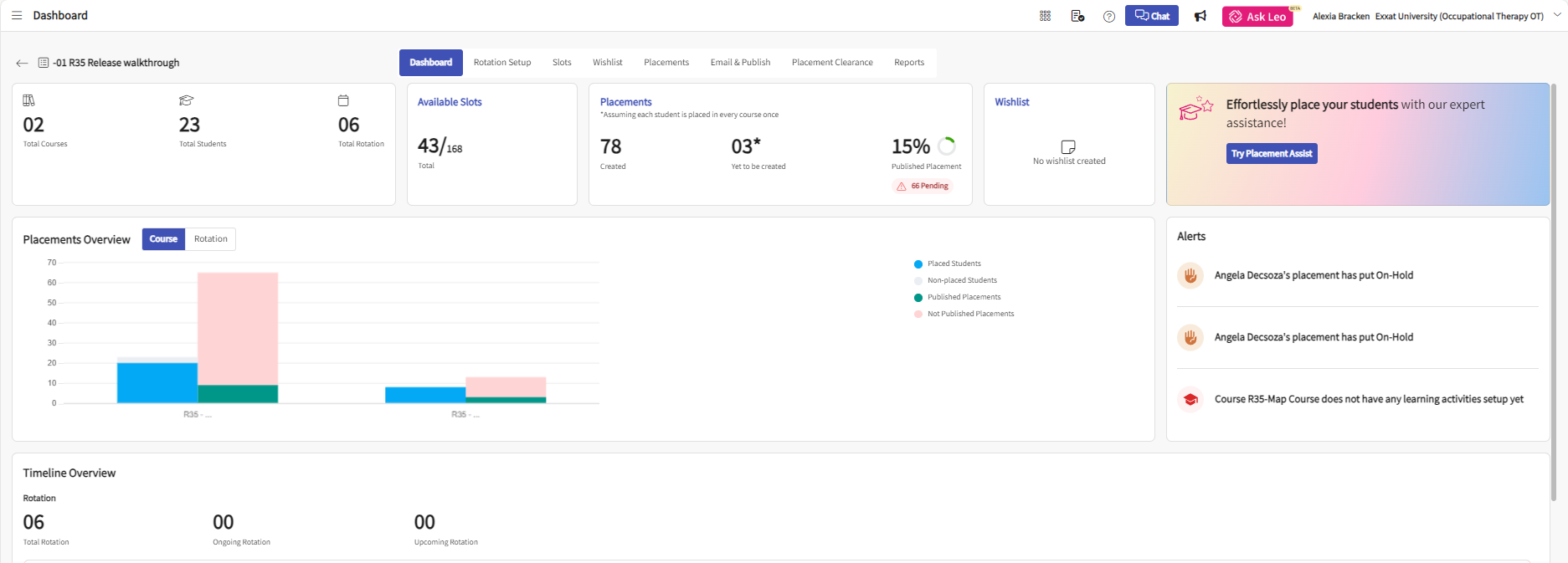The height and width of the screenshot is (563, 1568).
Task: Click the Try Placement Assist button
Action: (x=1271, y=154)
